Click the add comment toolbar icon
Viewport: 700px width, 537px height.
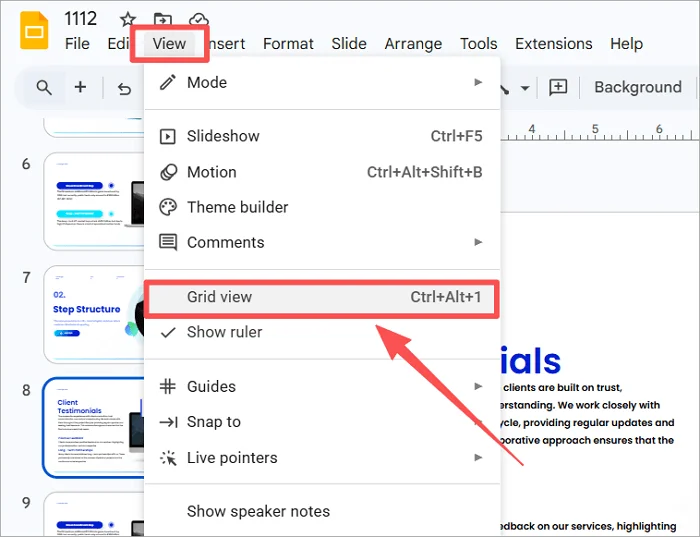click(558, 87)
